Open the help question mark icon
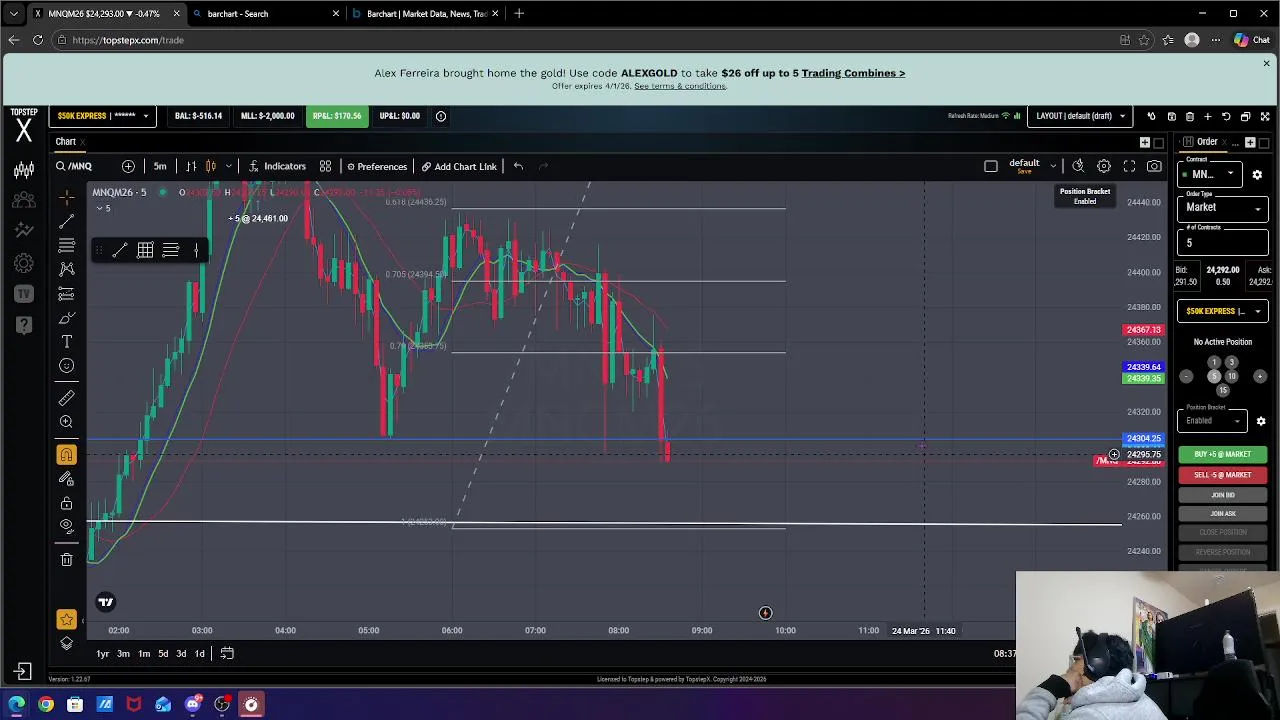Image resolution: width=1280 pixels, height=720 pixels. 24,324
